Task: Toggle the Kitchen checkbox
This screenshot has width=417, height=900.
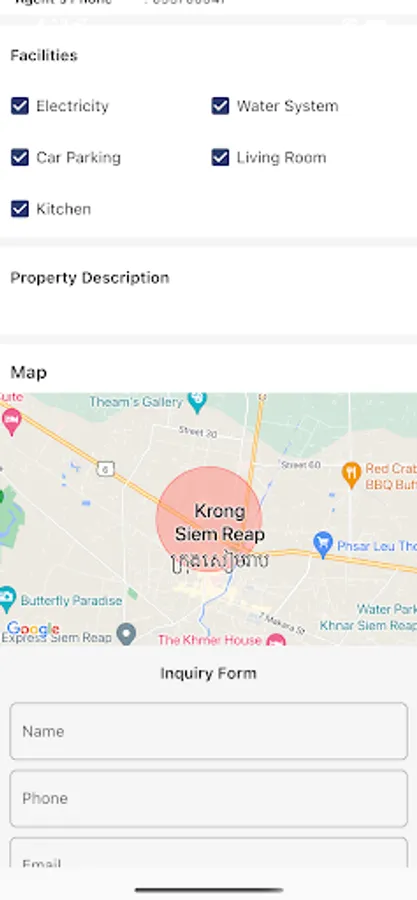Action: (x=20, y=209)
